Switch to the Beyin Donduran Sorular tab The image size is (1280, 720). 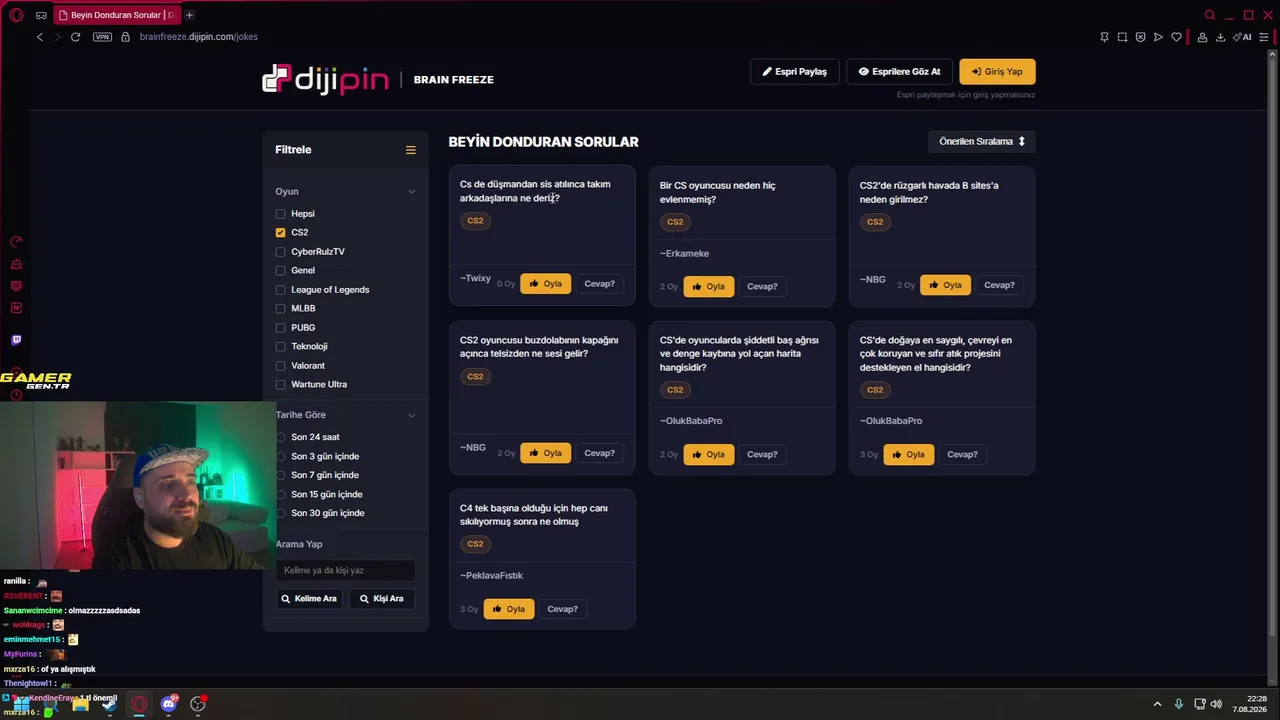(116, 15)
